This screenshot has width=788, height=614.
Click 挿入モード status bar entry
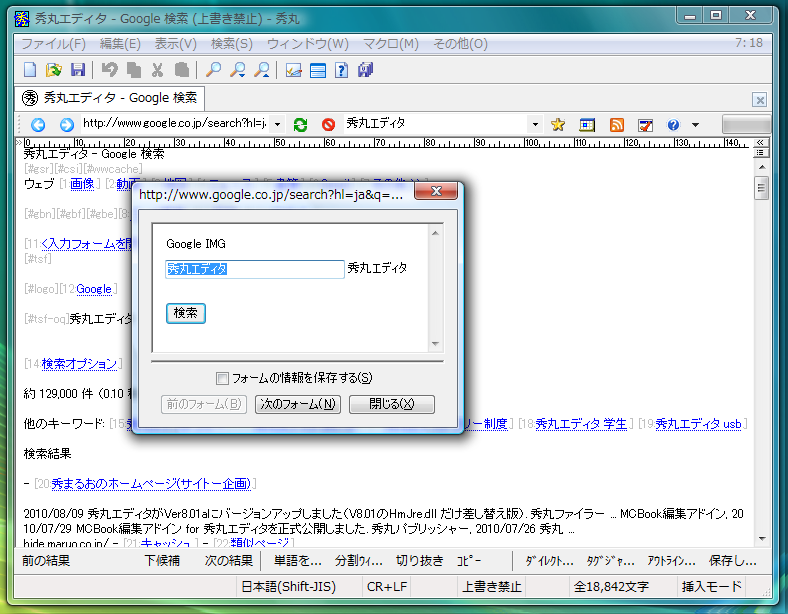click(x=712, y=587)
